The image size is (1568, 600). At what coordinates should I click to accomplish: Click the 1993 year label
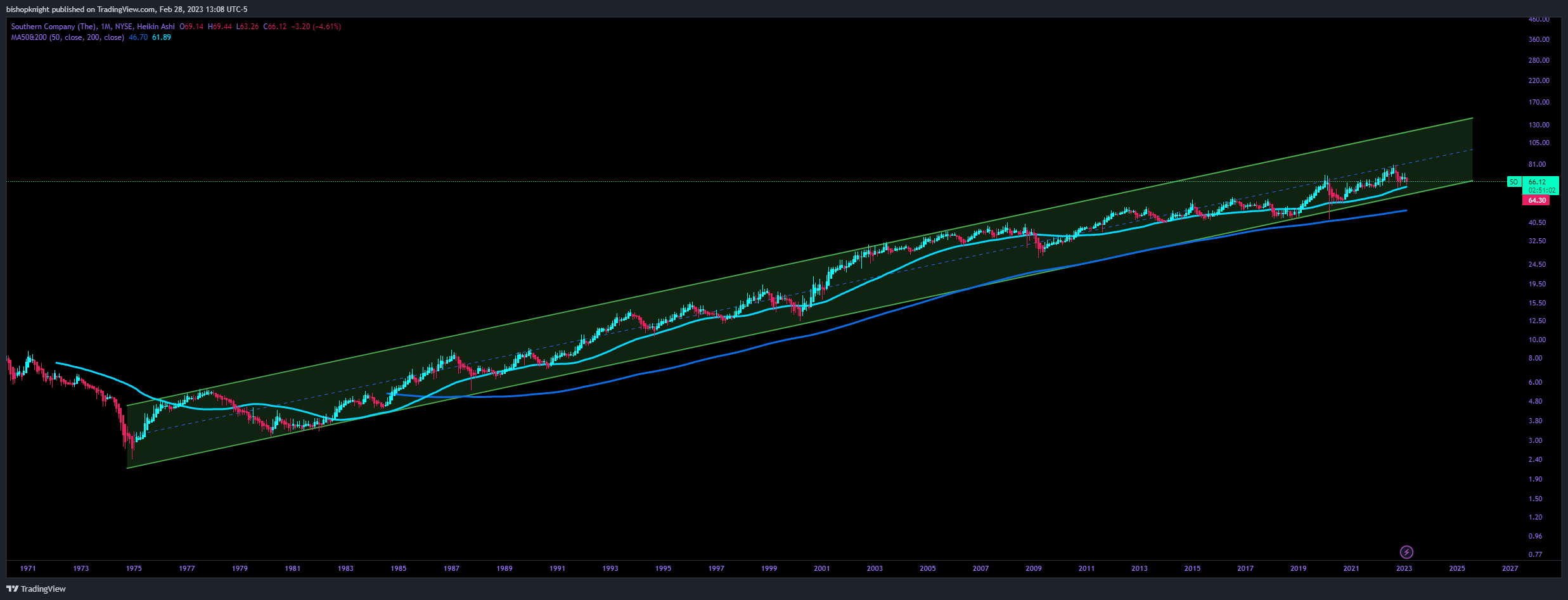(610, 568)
